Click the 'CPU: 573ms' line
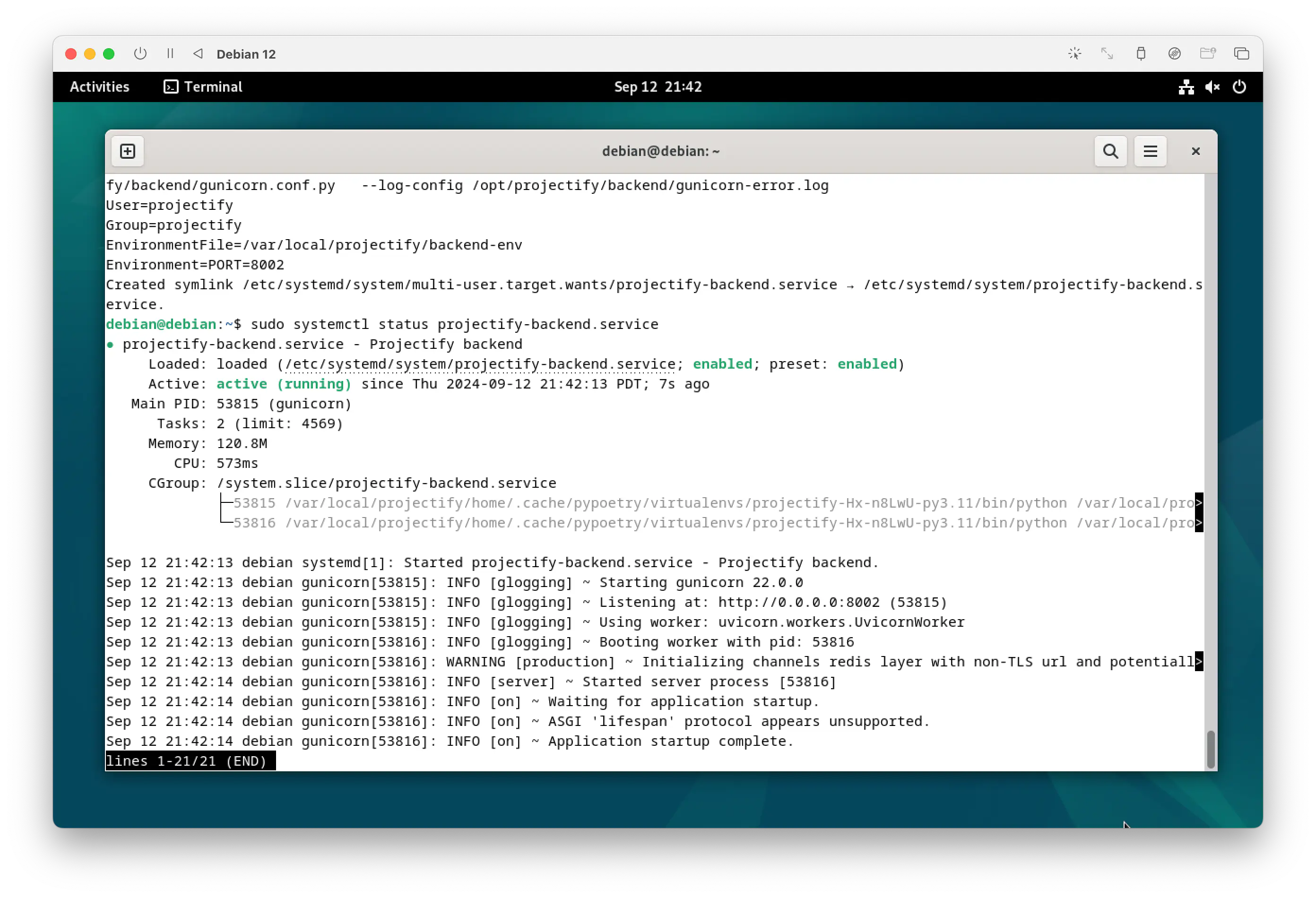Viewport: 1316px width, 898px height. 216,463
